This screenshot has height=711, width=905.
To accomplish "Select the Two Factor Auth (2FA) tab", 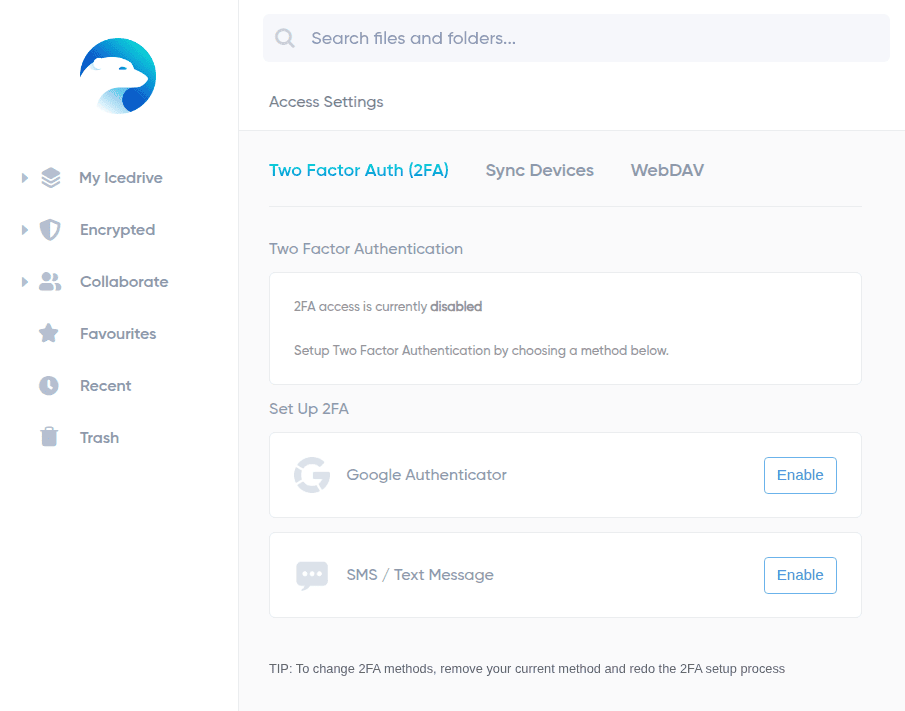I will pos(359,170).
